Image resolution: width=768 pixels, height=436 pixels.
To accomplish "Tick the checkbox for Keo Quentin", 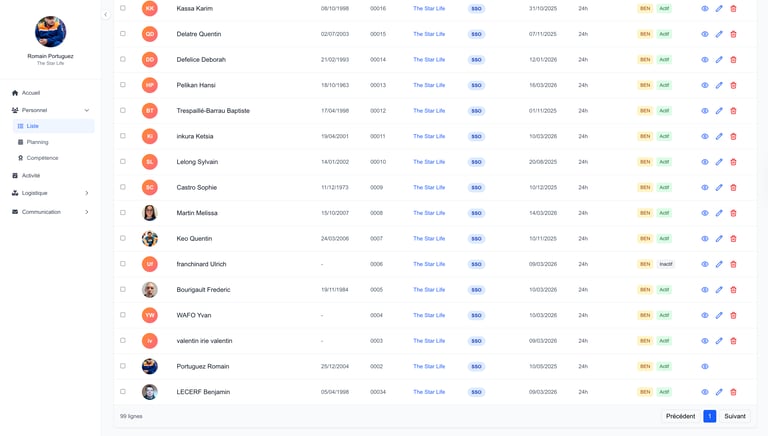I will [123, 238].
